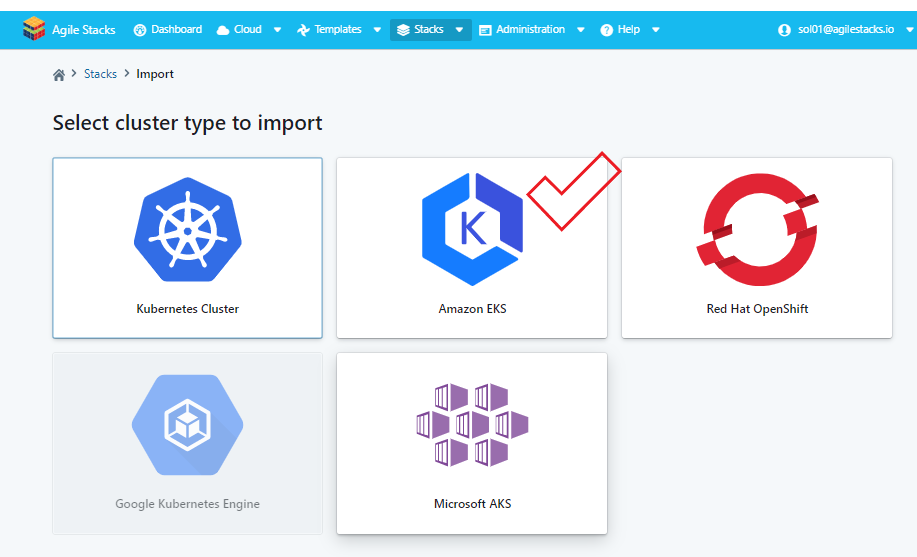Open the Cloud menu
The height and width of the screenshot is (557, 917).
click(249, 29)
